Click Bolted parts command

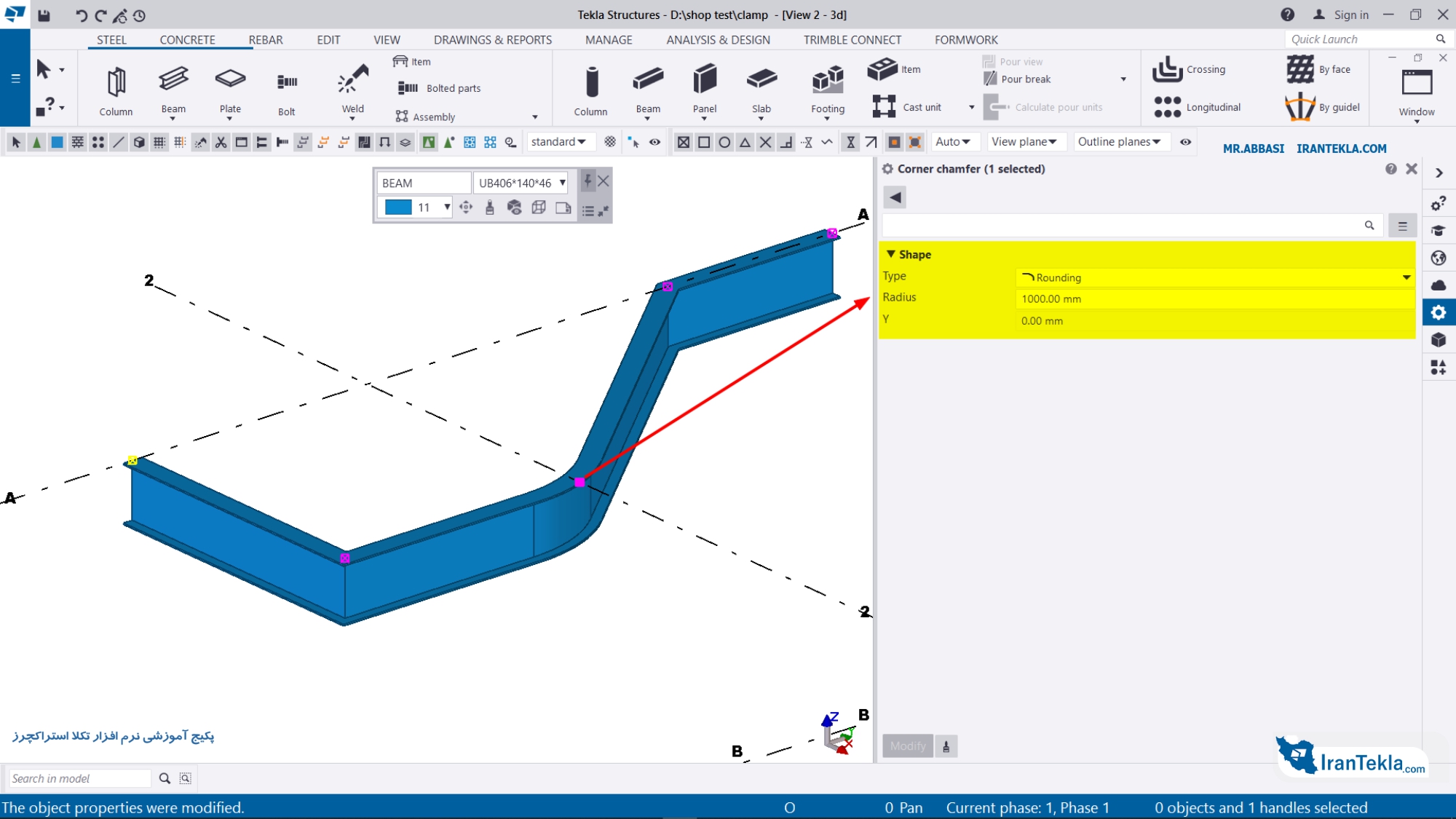[x=439, y=88]
